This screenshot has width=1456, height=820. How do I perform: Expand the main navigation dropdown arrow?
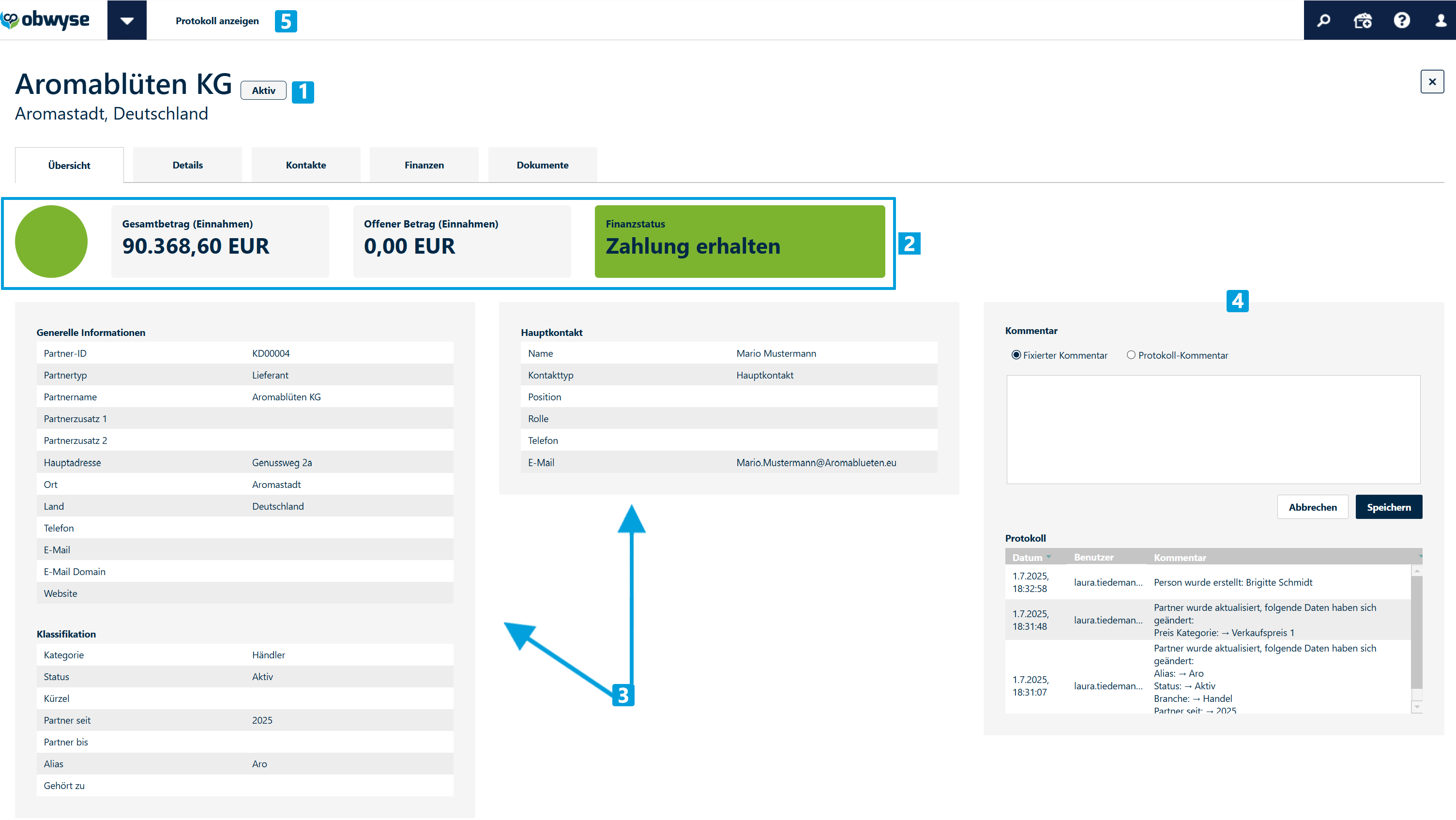click(127, 20)
